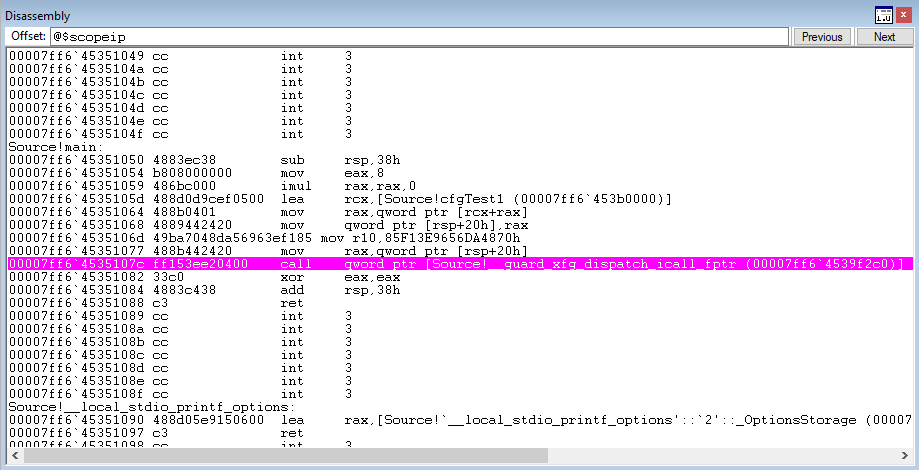The image size is (919, 470).
Task: Select the lea rax,[_OptionsStorage] line
Action: pyautogui.click(x=460, y=420)
